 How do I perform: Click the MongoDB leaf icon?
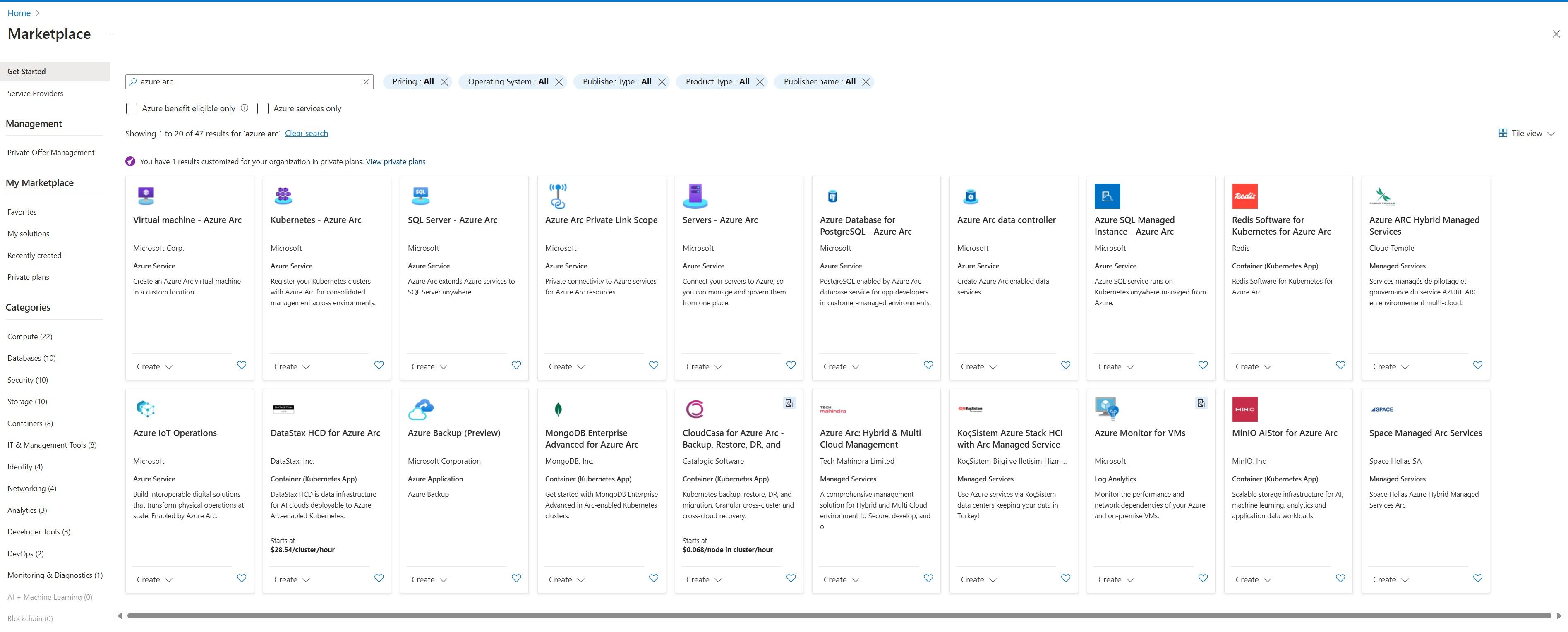click(x=558, y=409)
